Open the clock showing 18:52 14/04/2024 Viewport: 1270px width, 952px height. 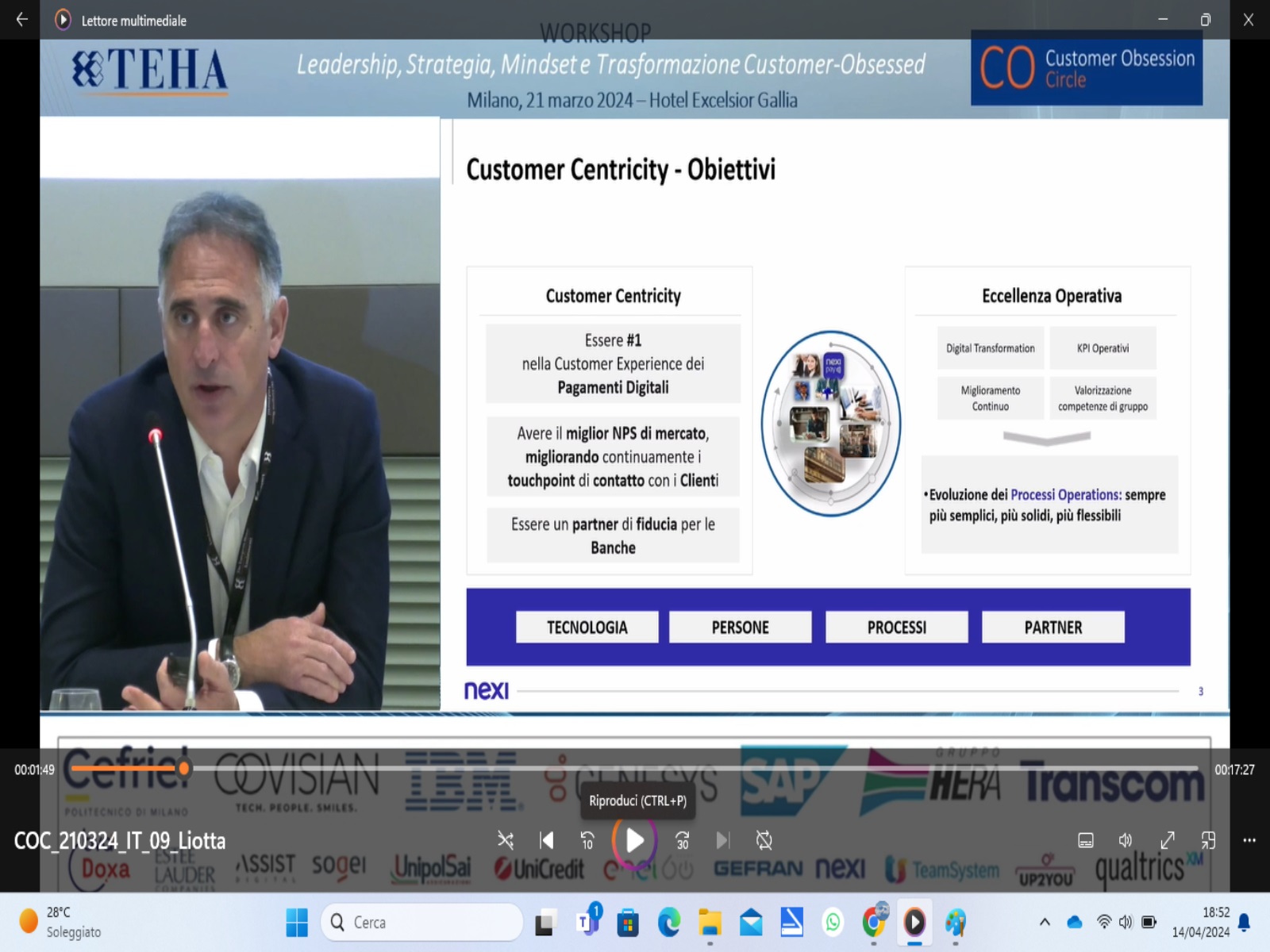(x=1200, y=922)
